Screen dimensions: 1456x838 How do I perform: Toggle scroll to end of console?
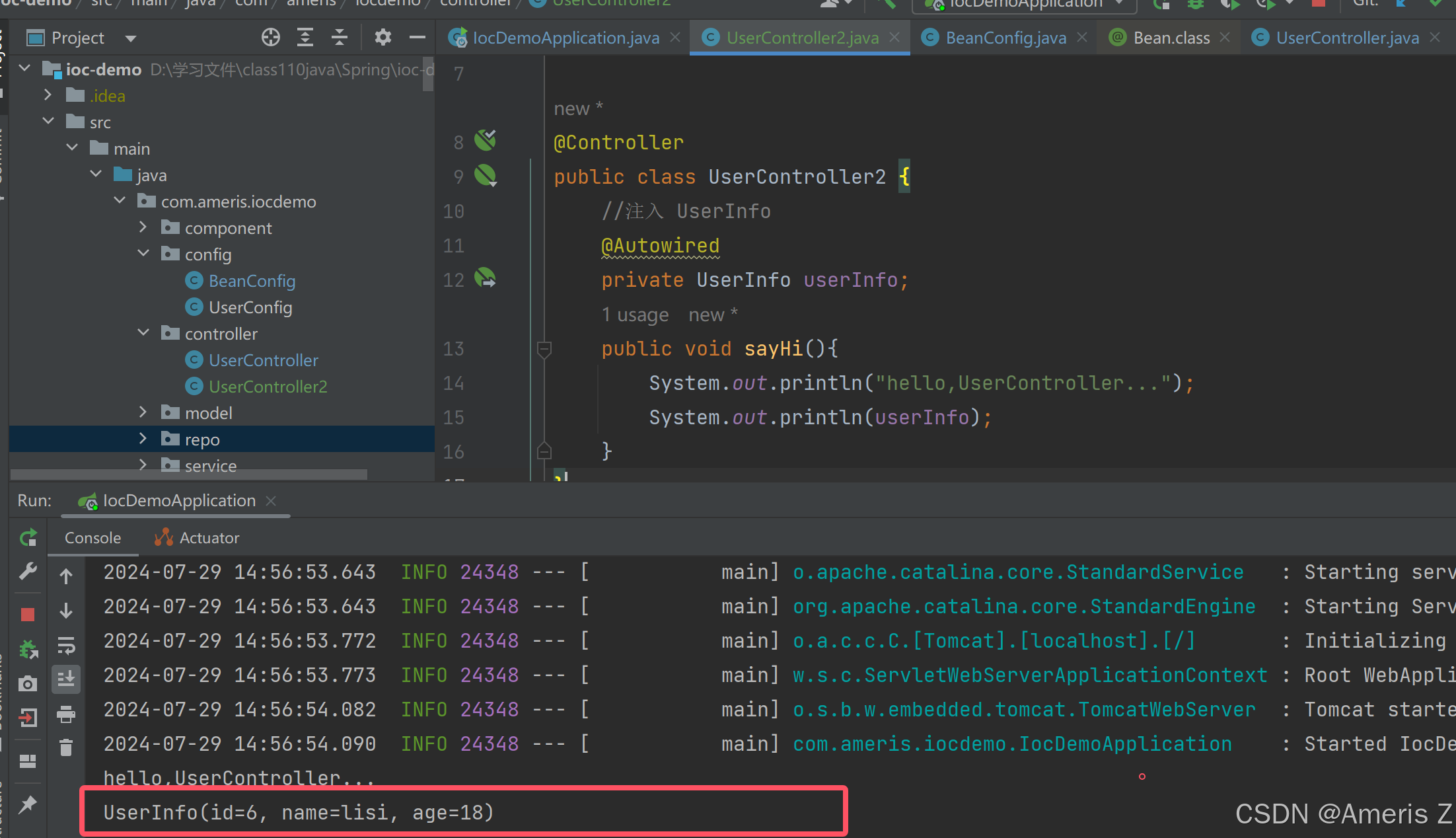click(66, 679)
